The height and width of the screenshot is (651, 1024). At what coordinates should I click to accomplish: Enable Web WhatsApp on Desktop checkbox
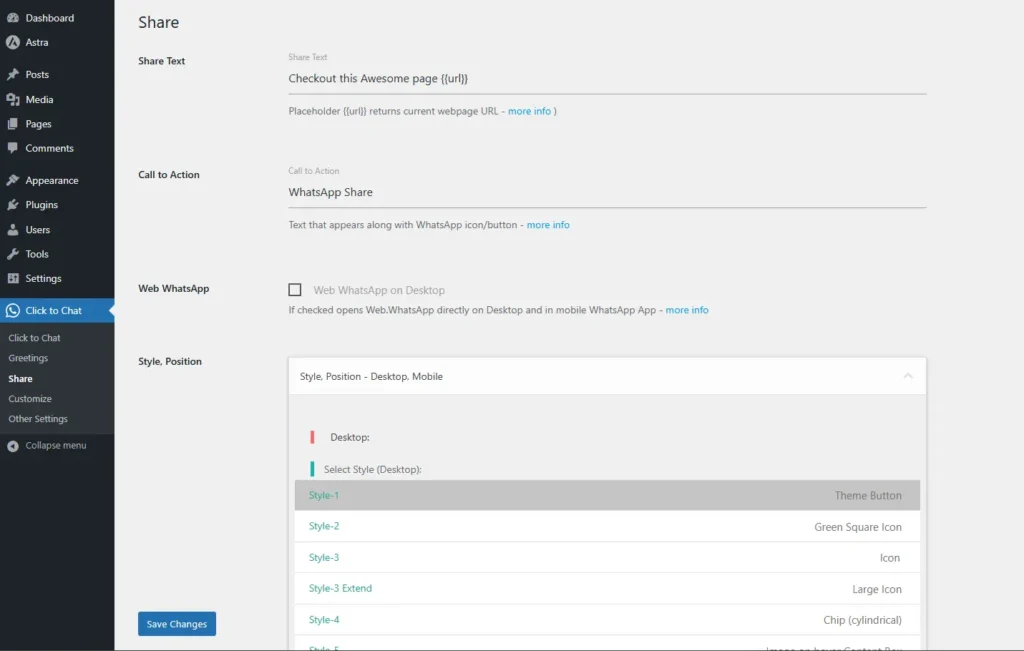pyautogui.click(x=295, y=290)
